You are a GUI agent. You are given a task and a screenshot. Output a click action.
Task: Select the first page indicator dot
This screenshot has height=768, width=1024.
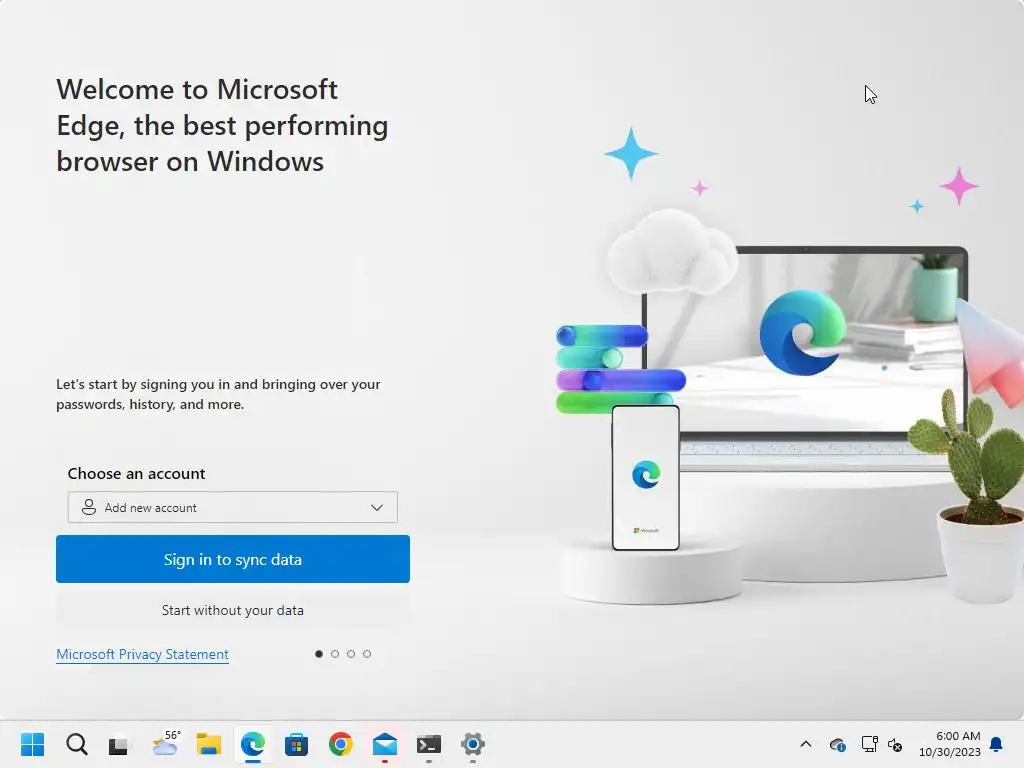coord(319,654)
